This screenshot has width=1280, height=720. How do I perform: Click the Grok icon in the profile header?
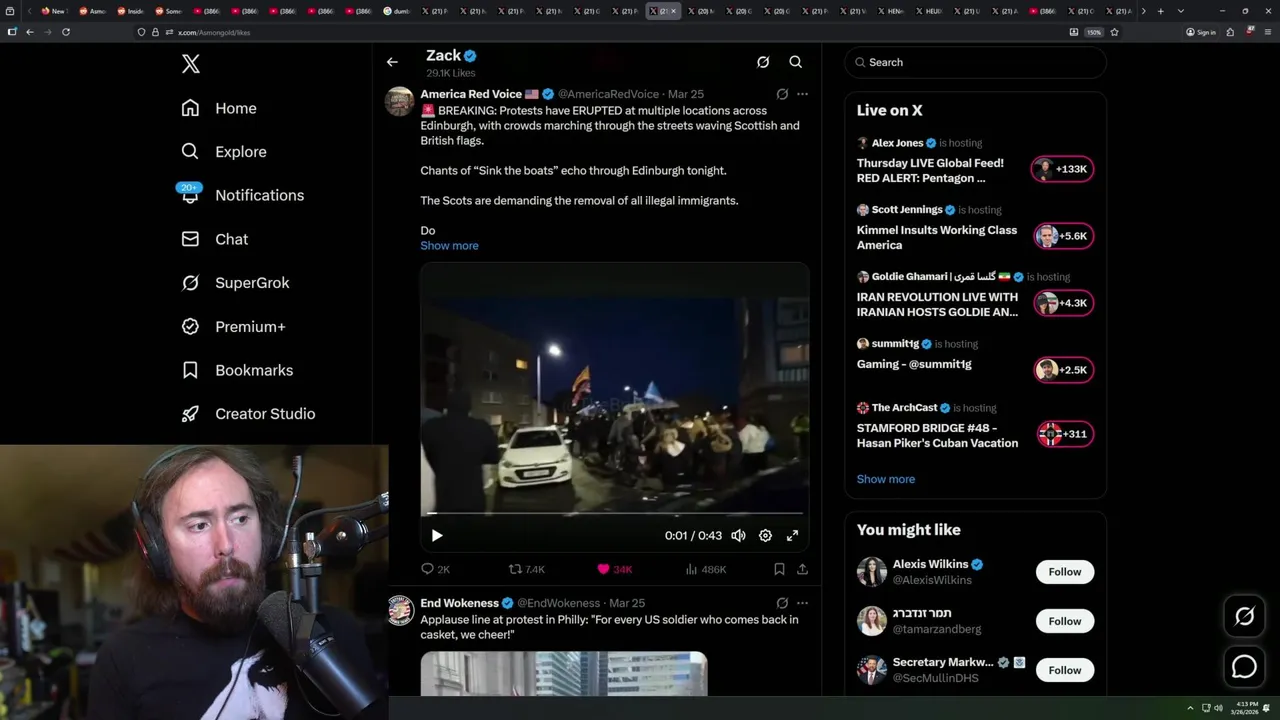tap(763, 62)
